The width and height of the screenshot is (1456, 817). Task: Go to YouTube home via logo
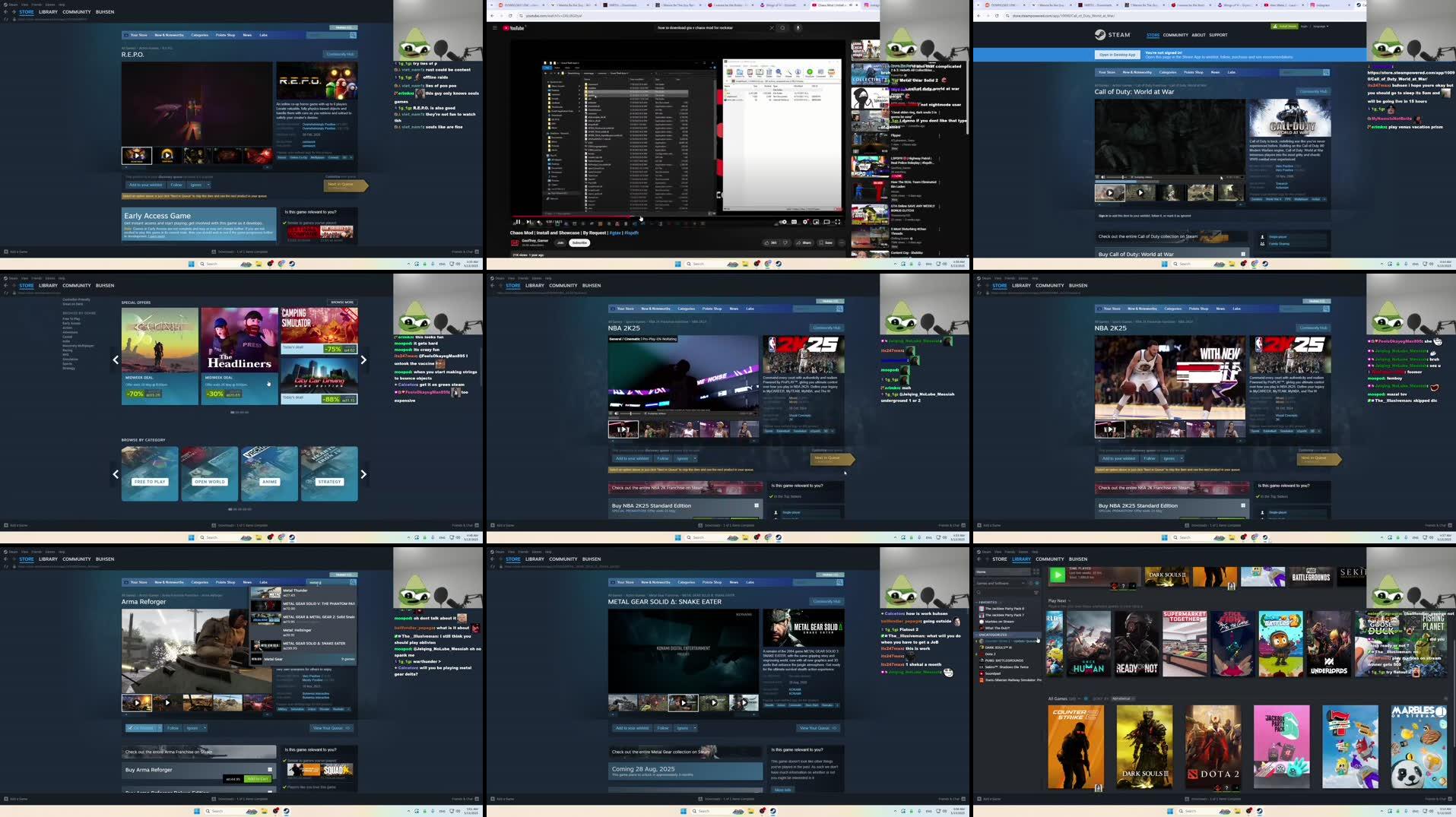tap(513, 27)
